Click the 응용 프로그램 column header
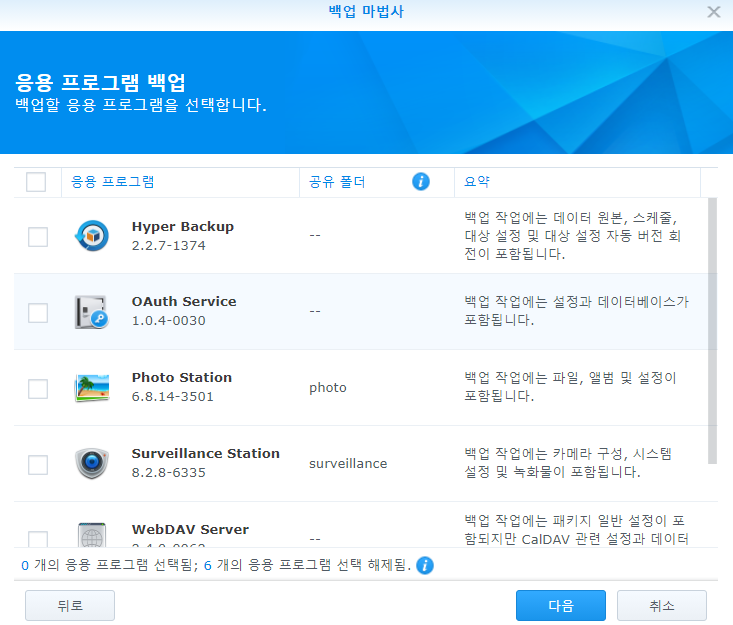Viewport: 733px width, 625px height. pyautogui.click(x=180, y=182)
